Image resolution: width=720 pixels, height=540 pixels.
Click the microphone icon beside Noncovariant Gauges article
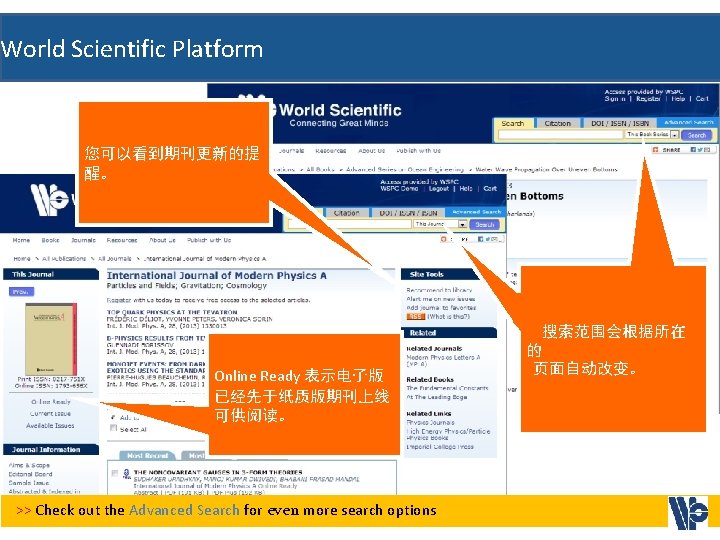point(126,474)
